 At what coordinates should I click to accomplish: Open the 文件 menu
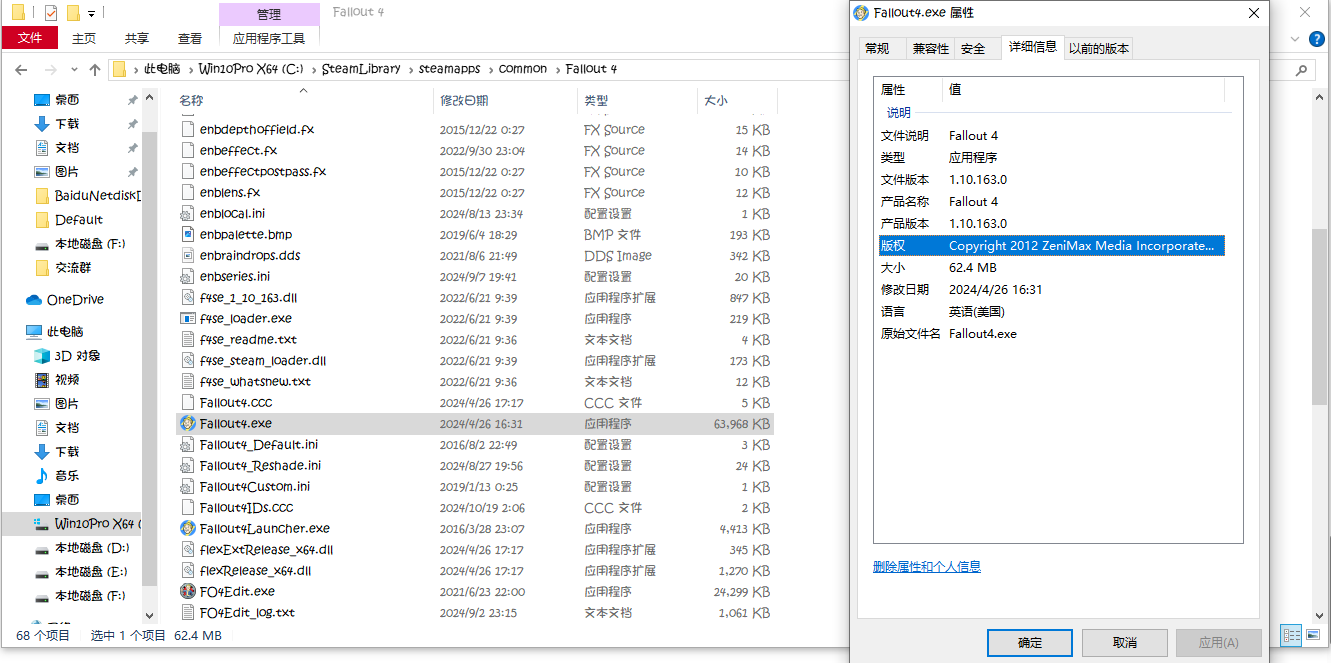point(30,38)
